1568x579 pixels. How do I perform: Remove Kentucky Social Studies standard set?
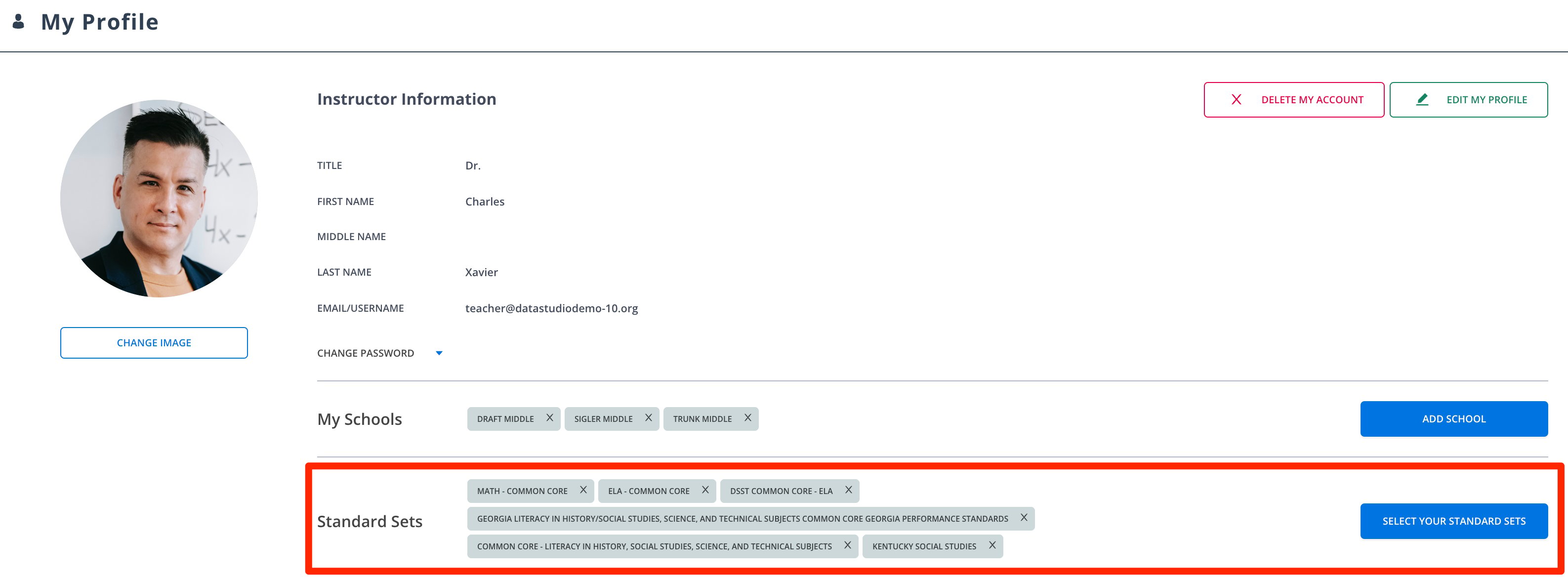tap(992, 545)
